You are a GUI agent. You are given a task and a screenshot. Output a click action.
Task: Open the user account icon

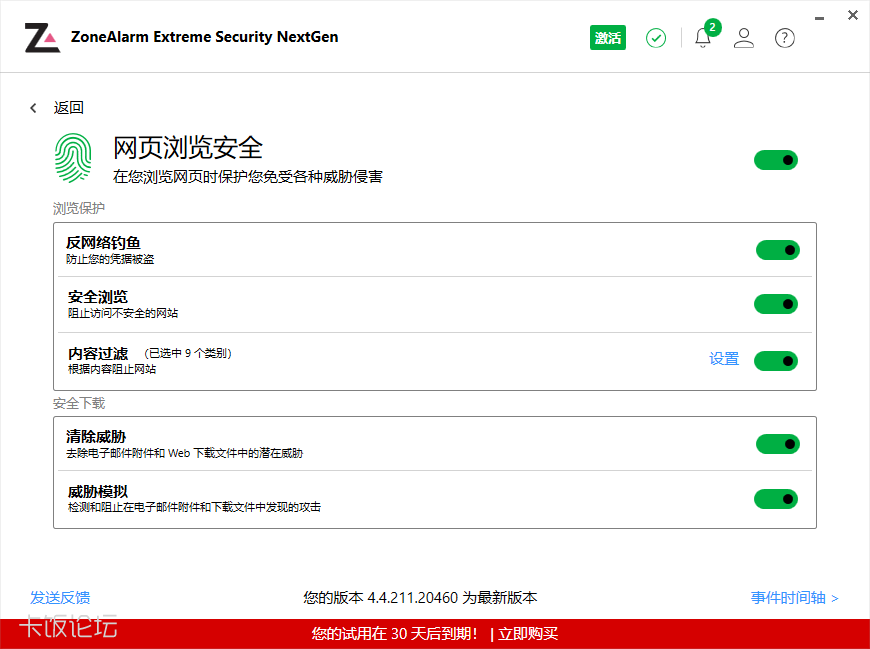744,38
